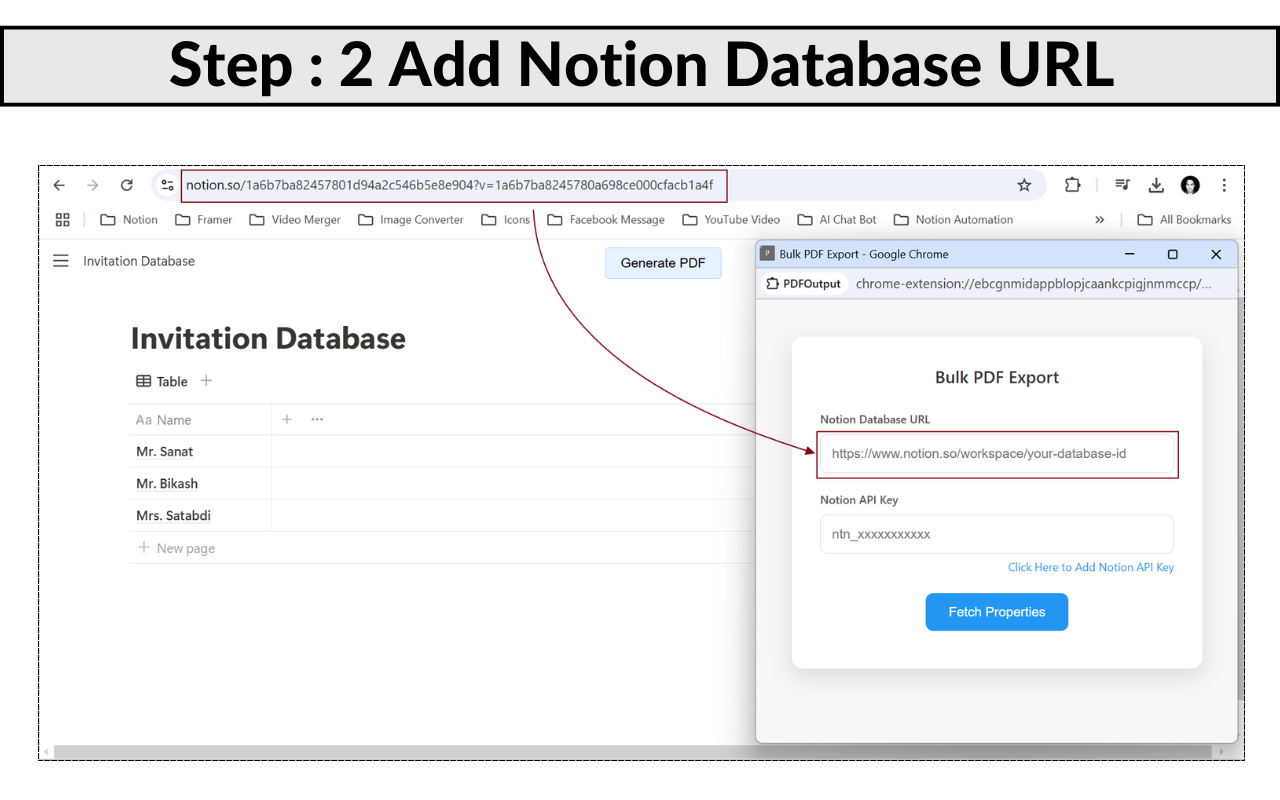Open the Framer bookmarks folder
The height and width of the screenshot is (800, 1280).
[203, 220]
